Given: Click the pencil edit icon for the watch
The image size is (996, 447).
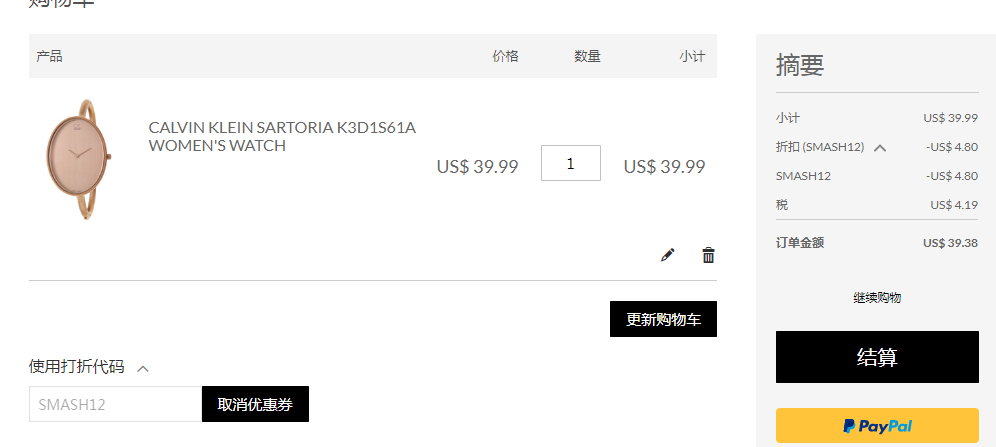Looking at the screenshot, I should [x=668, y=255].
